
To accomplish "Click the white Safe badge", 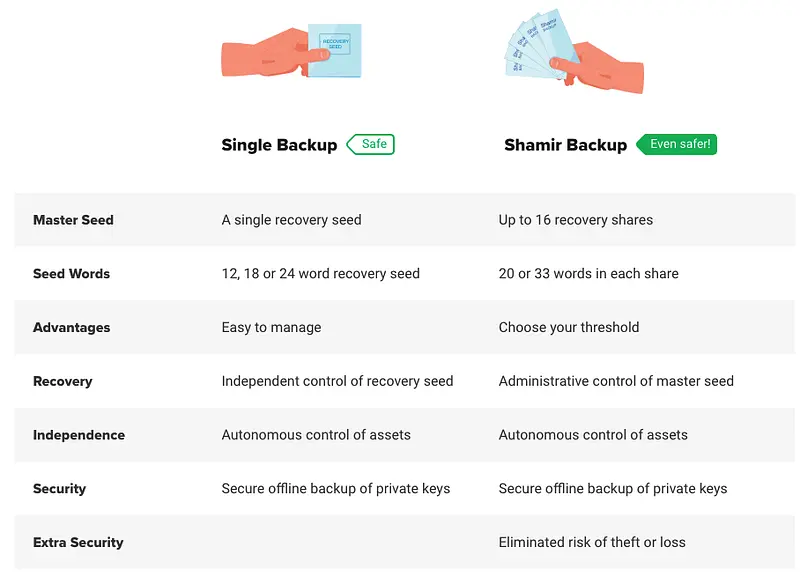I will 371,144.
